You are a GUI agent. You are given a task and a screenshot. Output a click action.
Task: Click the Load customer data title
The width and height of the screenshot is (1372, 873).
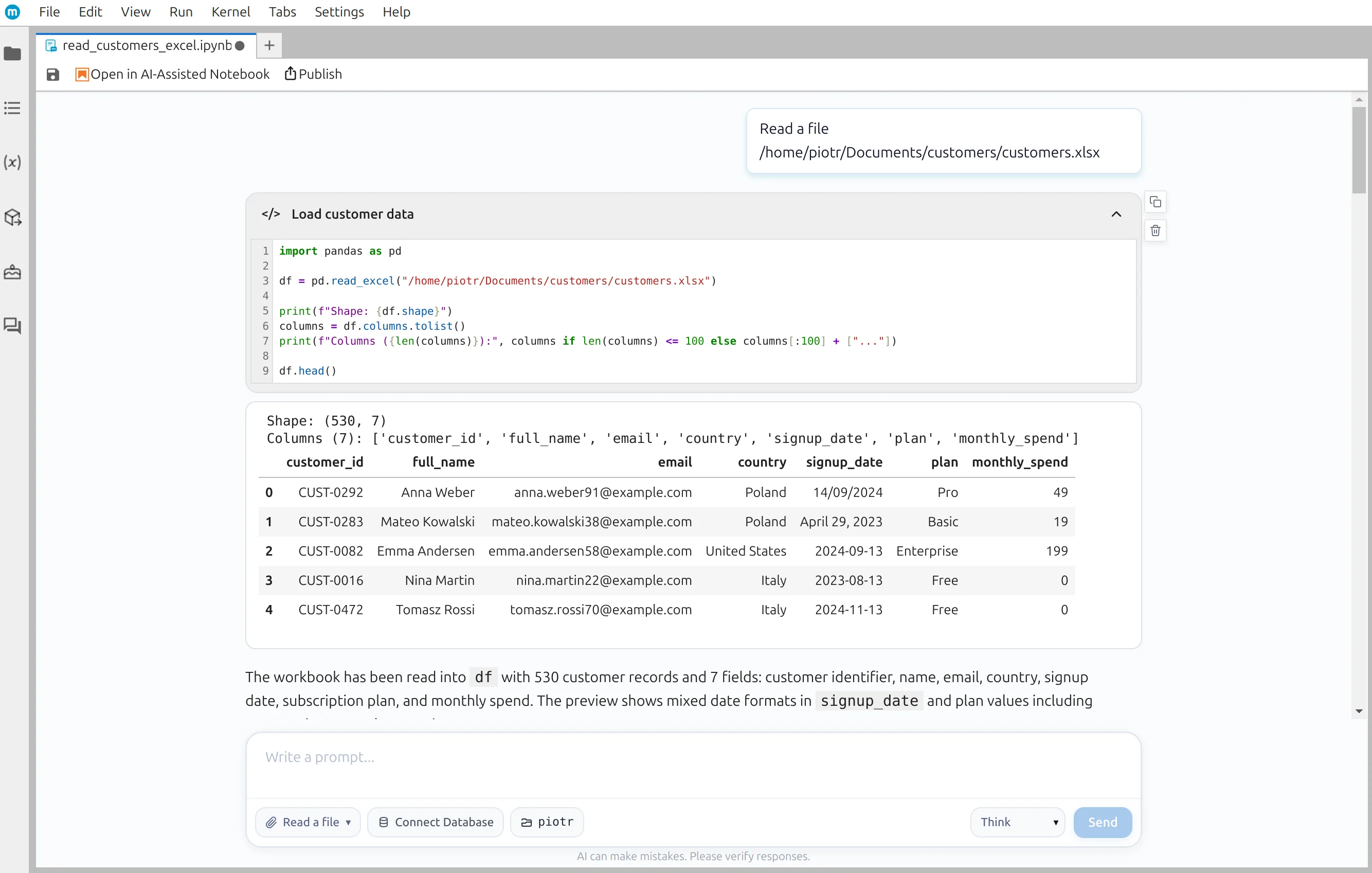pos(353,214)
